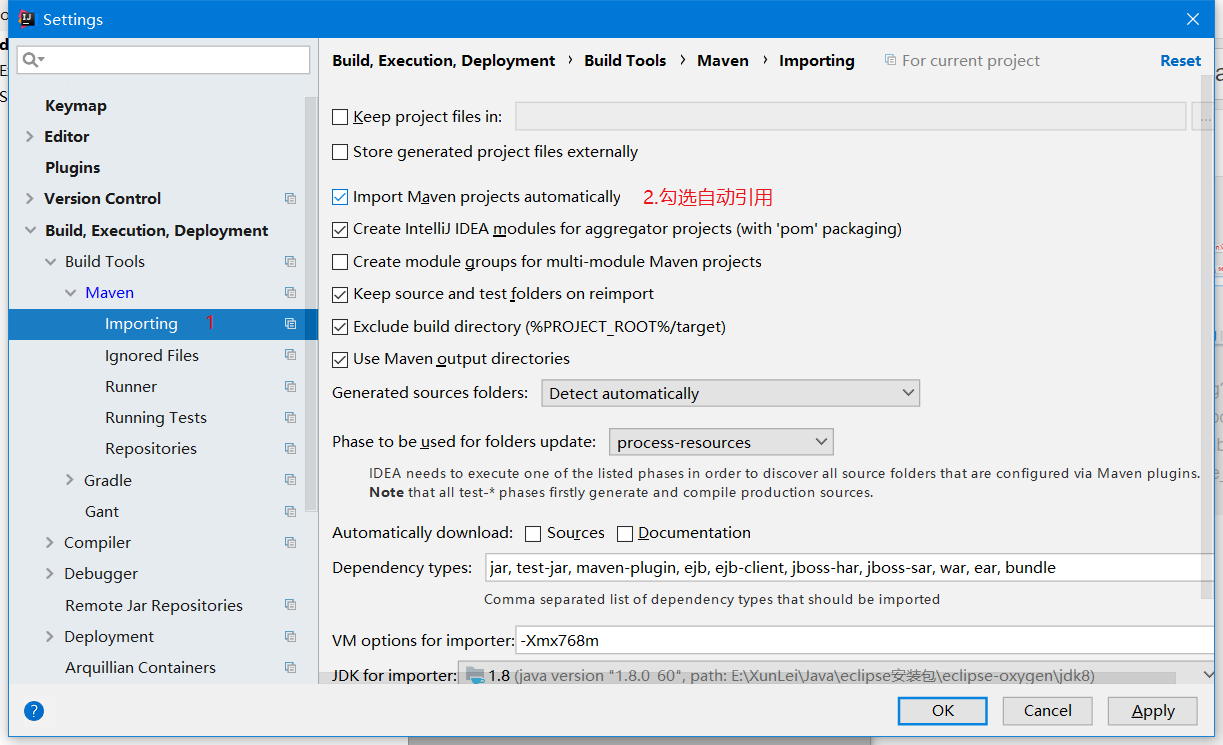Screen dimensions: 1223x745
Task: Click the project-level icon beside Remote Jar Repositories
Action: (x=290, y=605)
